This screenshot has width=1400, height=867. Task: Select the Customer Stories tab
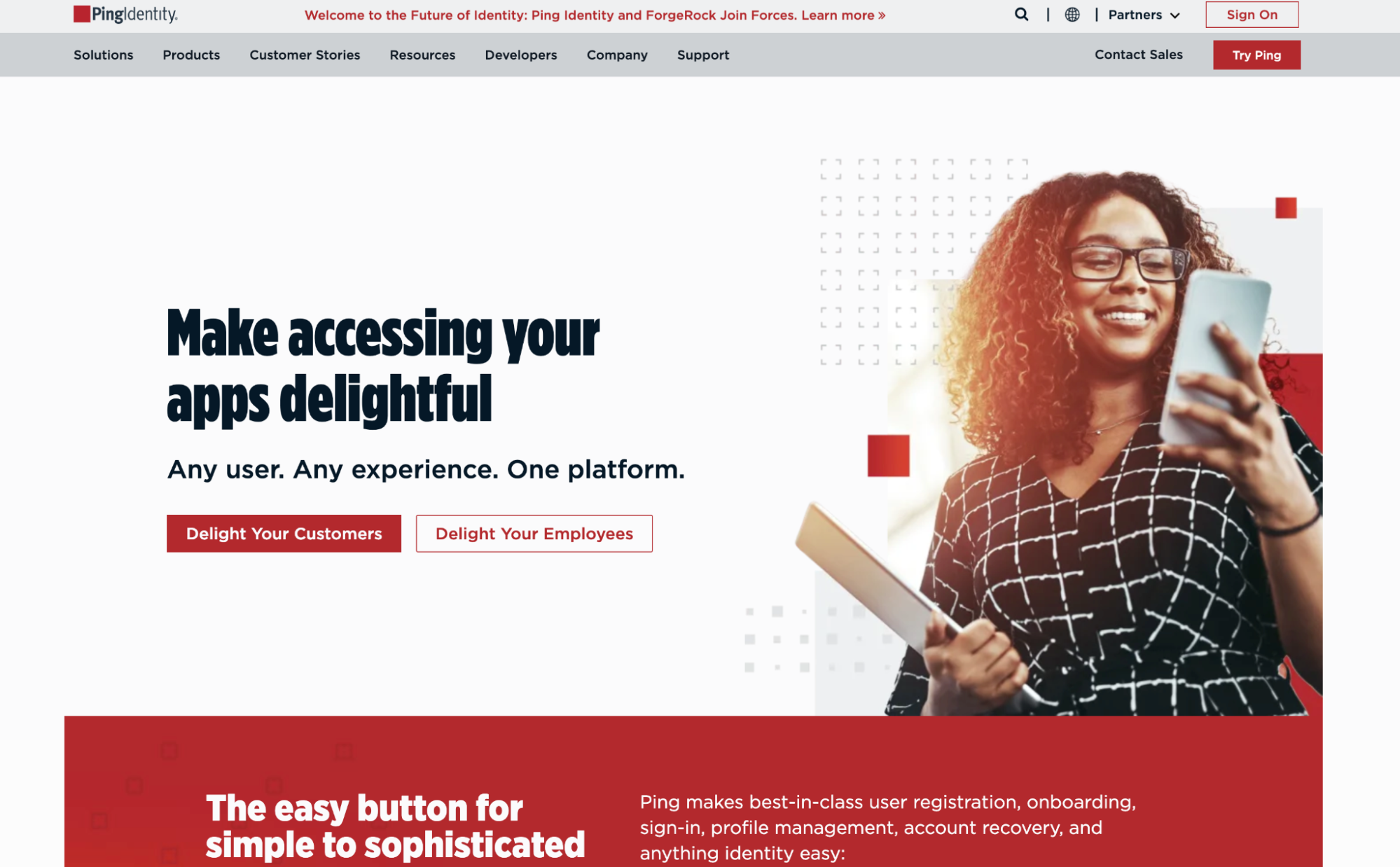pos(305,55)
